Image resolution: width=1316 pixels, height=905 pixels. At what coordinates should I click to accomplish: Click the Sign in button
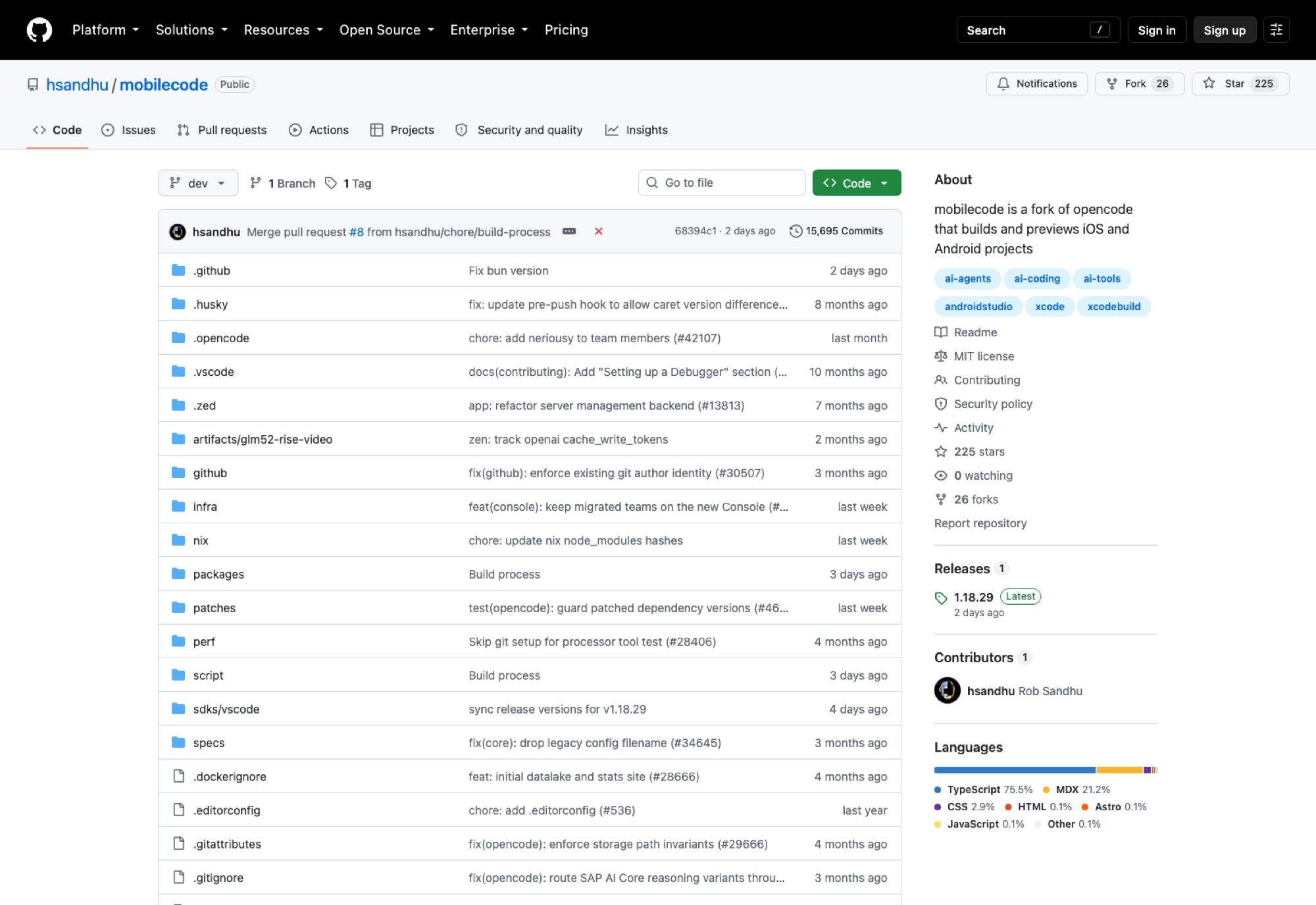click(1157, 30)
